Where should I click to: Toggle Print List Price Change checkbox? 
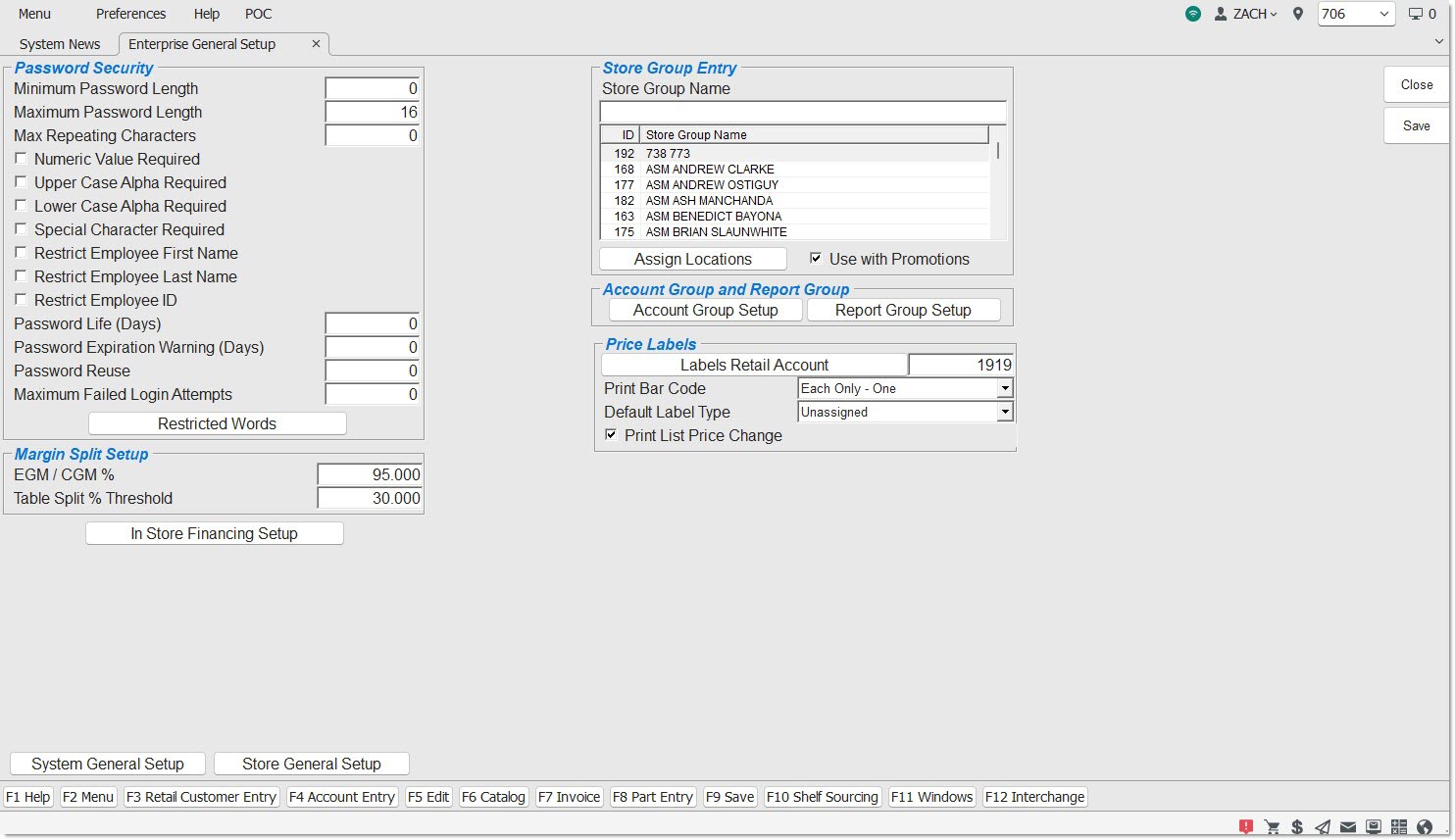click(611, 435)
